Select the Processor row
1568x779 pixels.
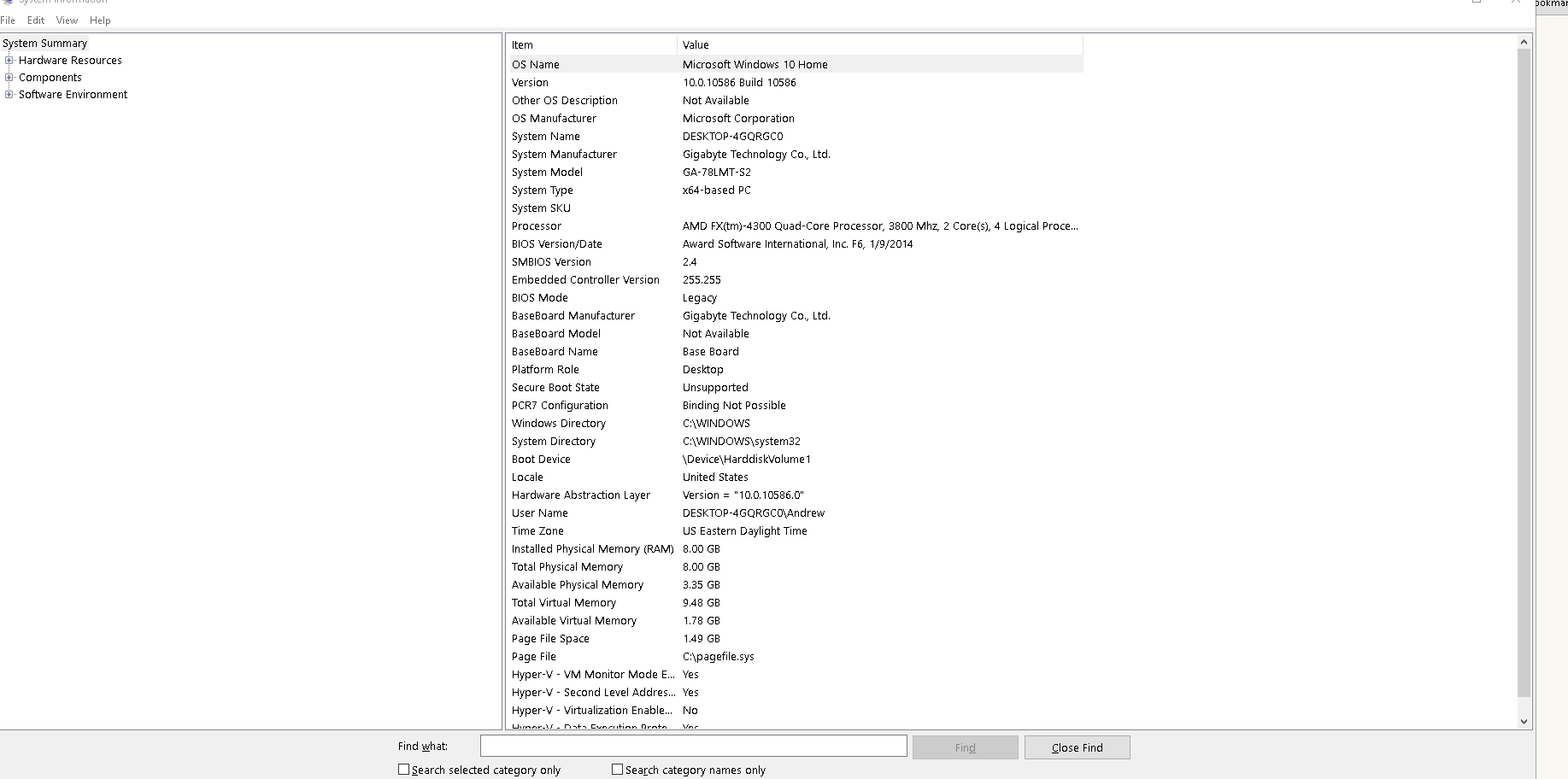tap(796, 226)
